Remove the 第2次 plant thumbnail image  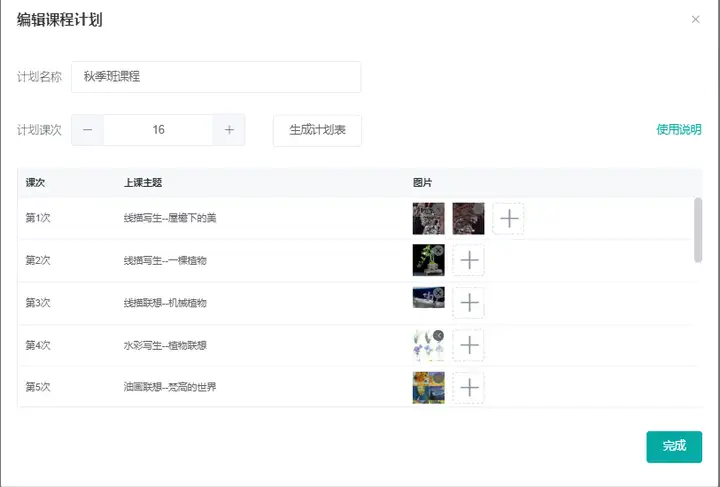(439, 250)
